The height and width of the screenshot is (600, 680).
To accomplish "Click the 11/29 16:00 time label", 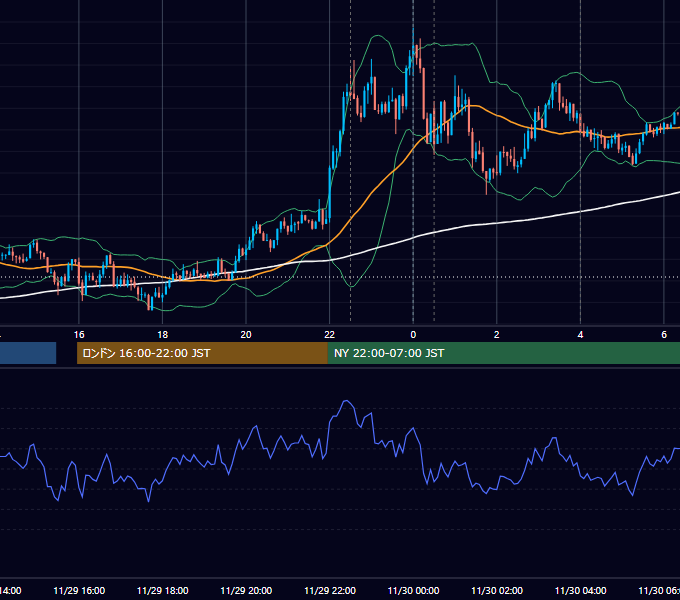I will coord(79,590).
